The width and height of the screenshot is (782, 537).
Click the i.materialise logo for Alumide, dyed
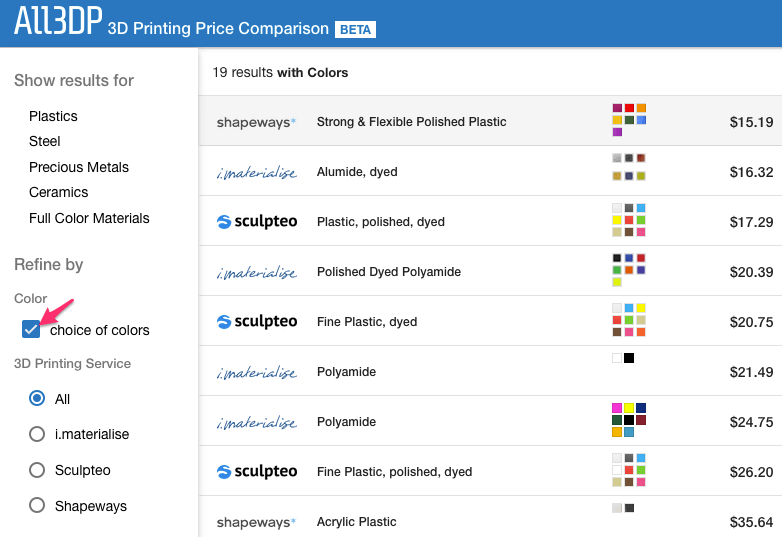click(x=256, y=173)
